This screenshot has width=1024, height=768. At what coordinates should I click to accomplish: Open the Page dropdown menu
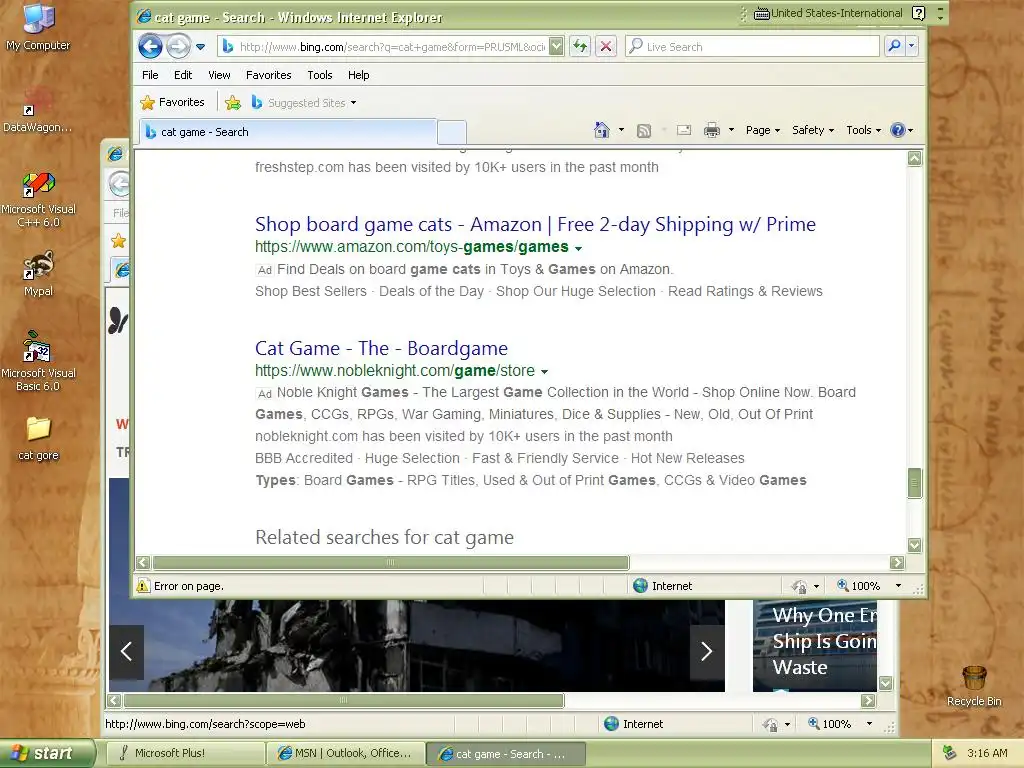763,130
